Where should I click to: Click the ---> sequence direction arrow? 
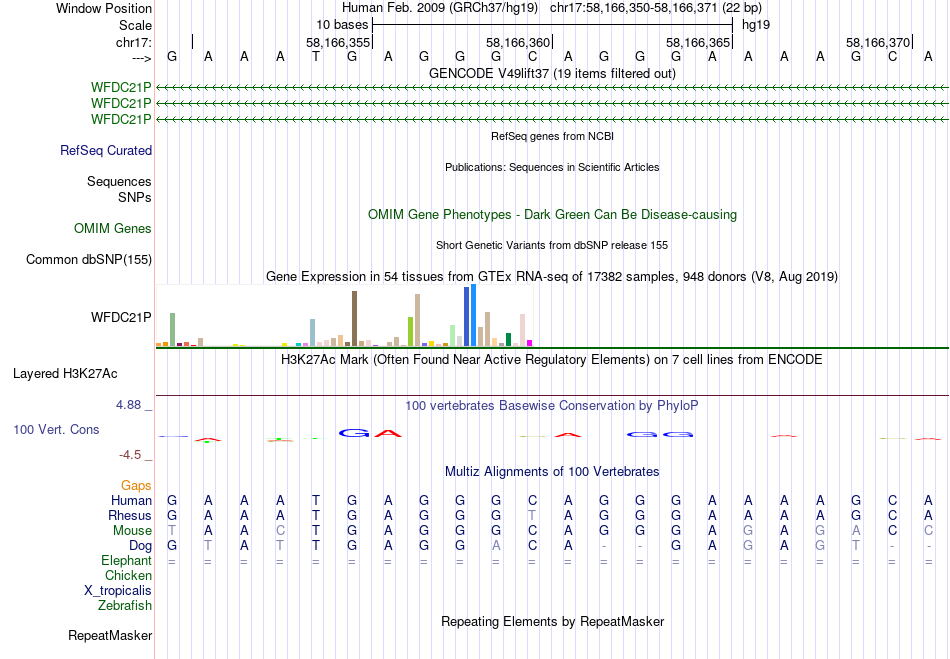(x=141, y=58)
